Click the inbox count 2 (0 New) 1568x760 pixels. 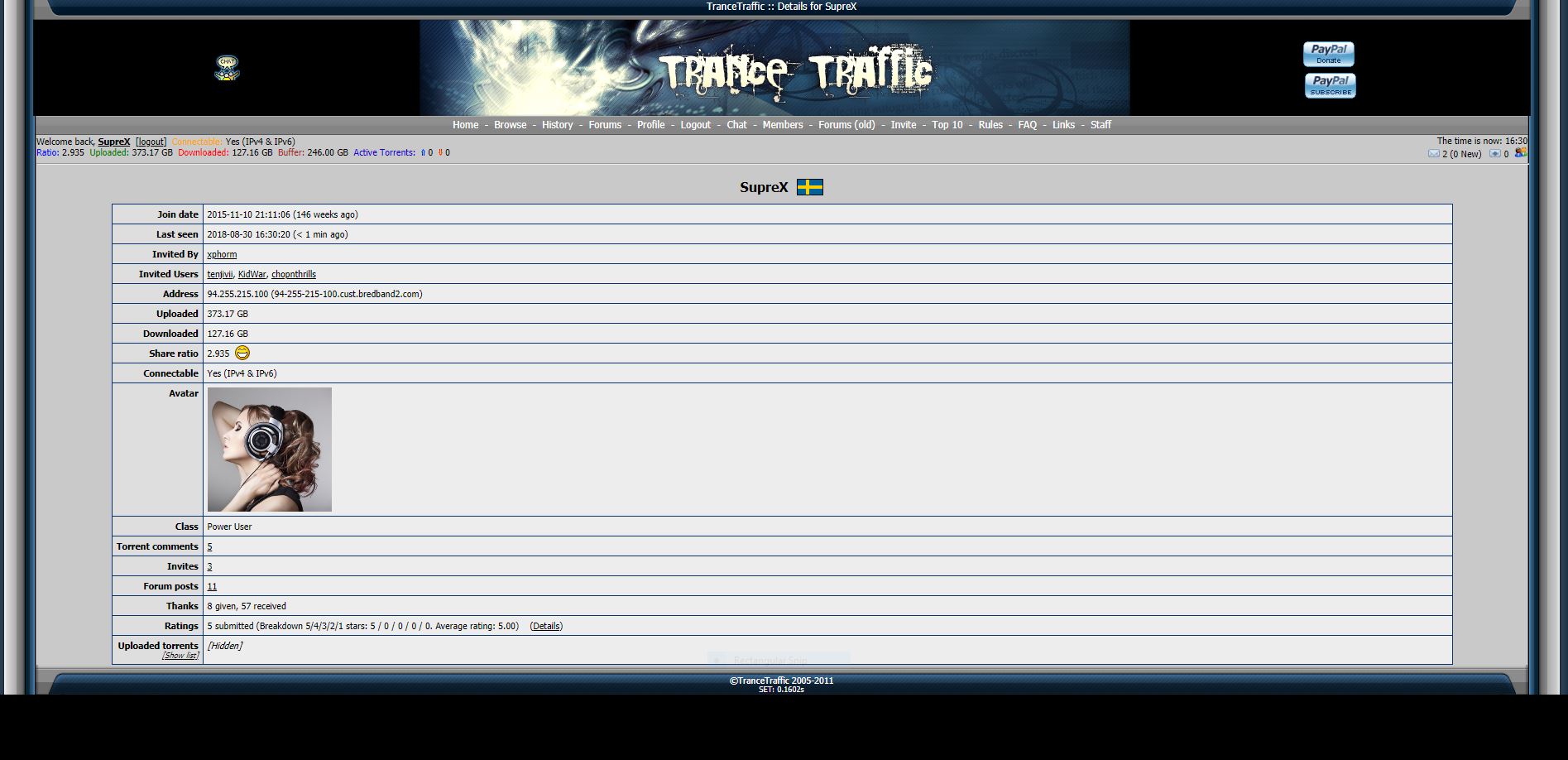tap(1462, 154)
